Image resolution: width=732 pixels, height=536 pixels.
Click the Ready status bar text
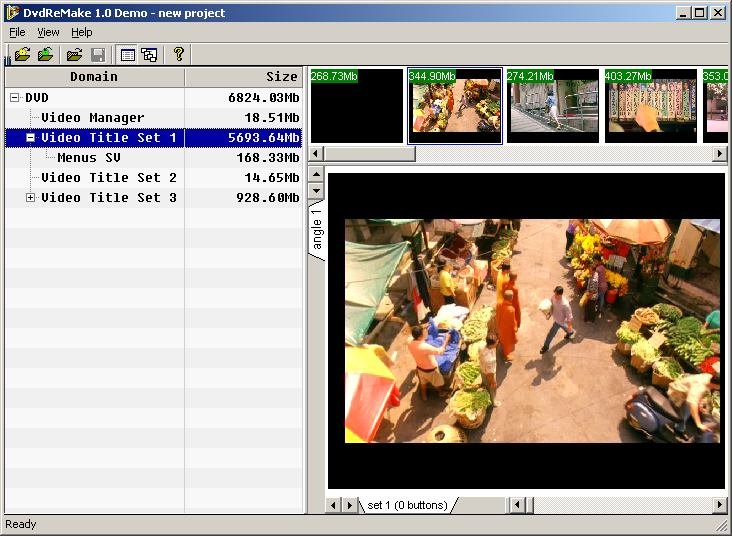(x=21, y=524)
